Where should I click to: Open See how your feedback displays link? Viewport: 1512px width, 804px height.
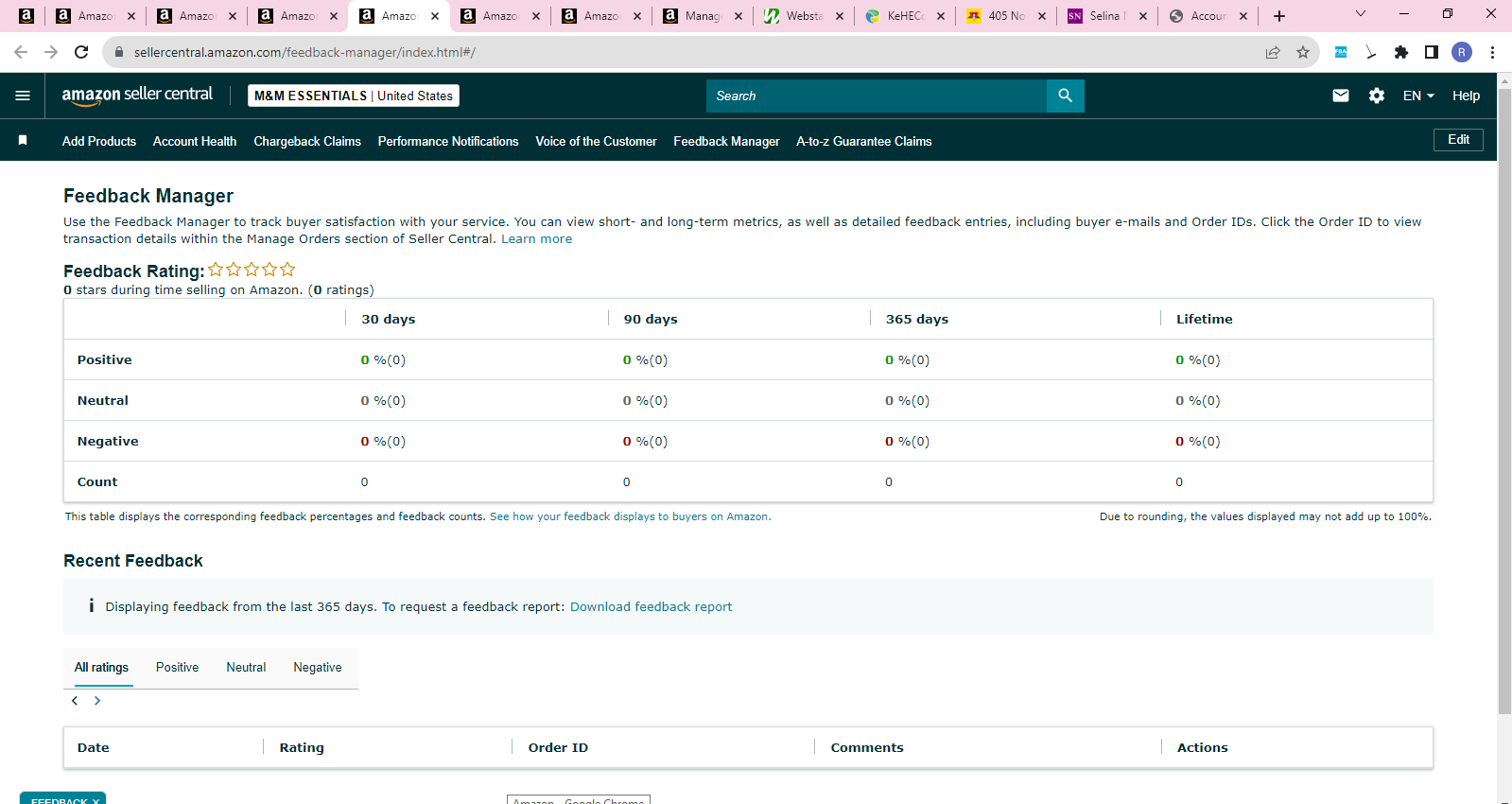[x=630, y=516]
